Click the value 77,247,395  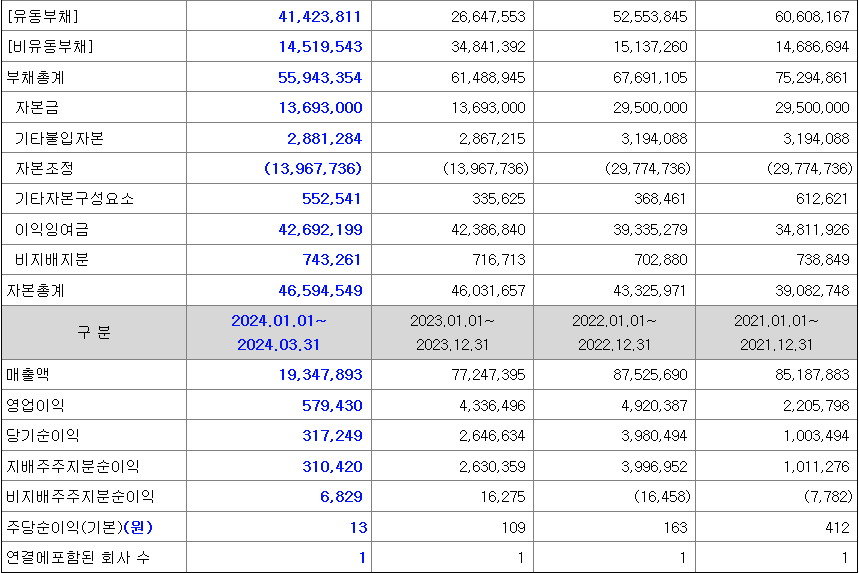(488, 374)
